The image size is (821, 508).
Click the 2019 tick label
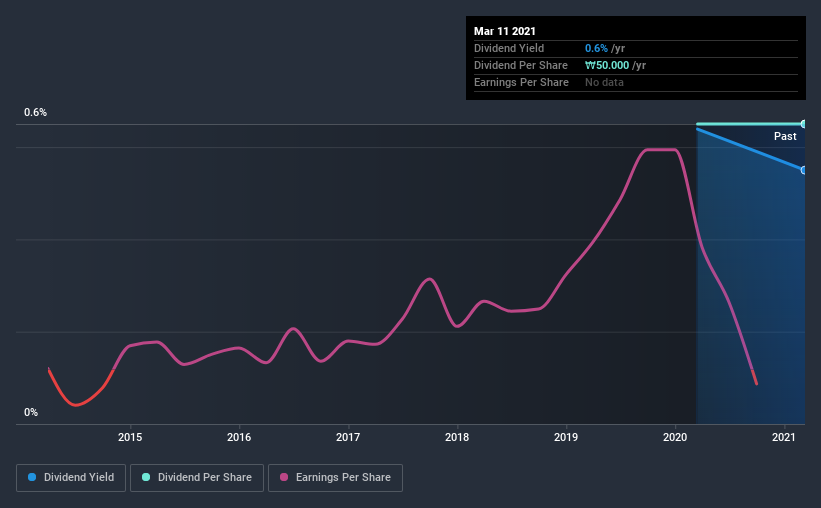566,437
